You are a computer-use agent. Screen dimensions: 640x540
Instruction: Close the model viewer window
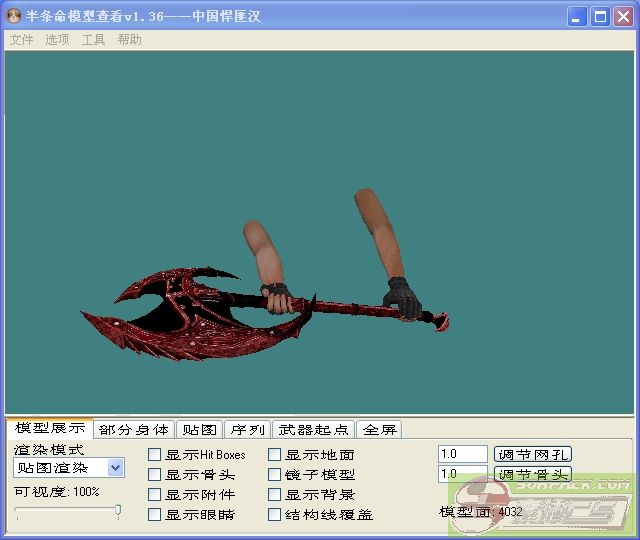pos(623,16)
